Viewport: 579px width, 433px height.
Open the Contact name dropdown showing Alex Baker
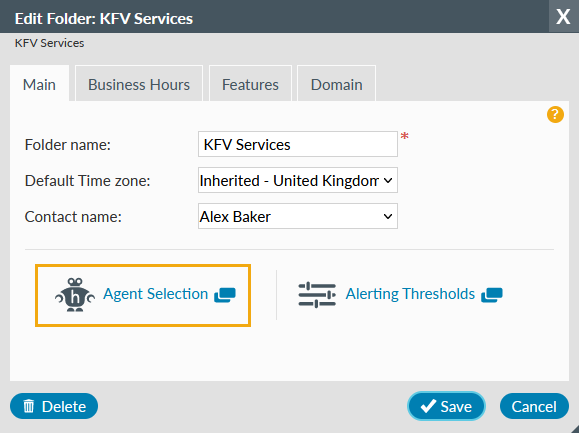[298, 216]
